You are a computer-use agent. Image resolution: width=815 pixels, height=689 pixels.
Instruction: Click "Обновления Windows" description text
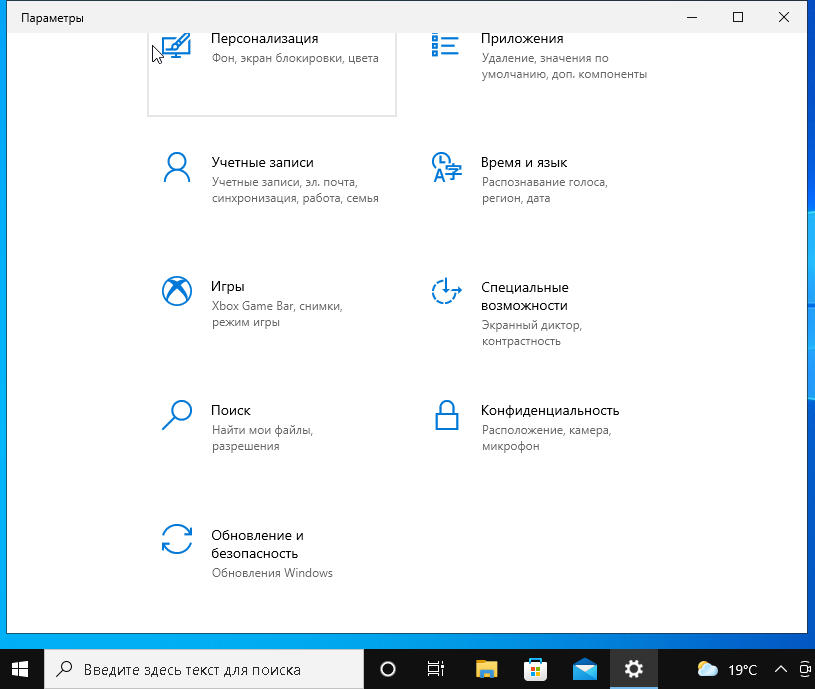coord(272,573)
